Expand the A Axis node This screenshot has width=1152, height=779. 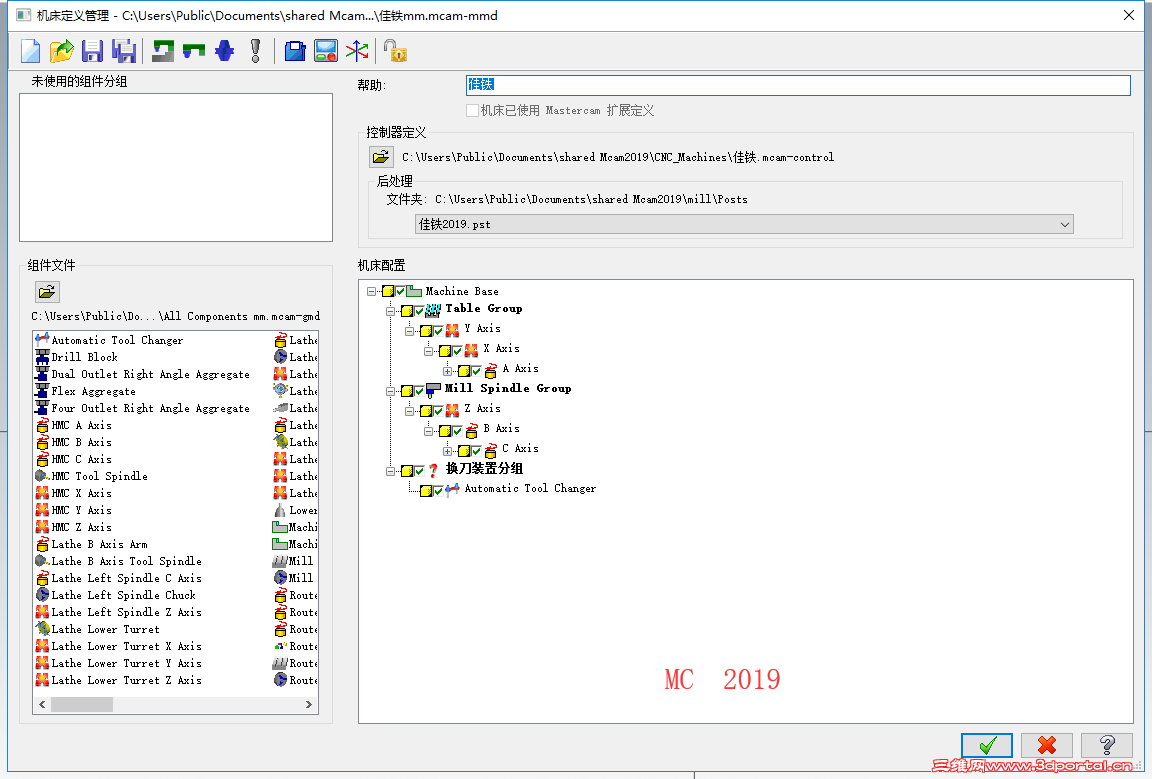point(447,370)
